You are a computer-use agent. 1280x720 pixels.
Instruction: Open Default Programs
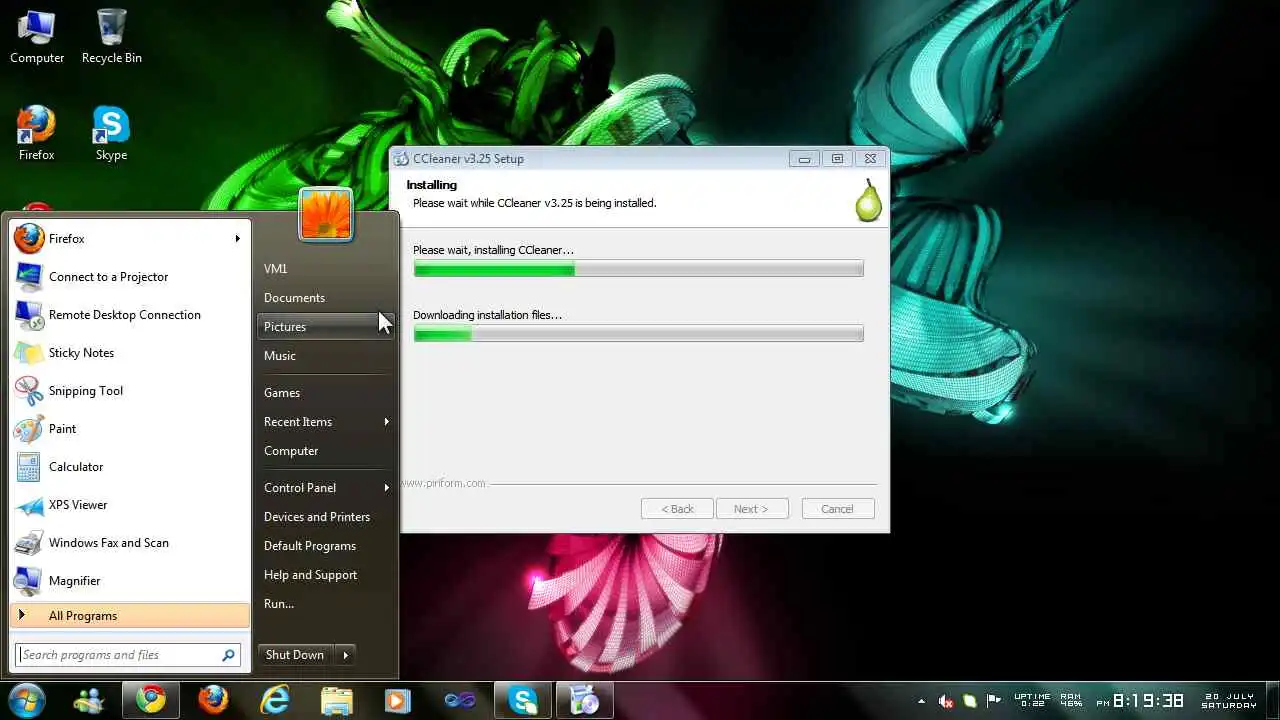point(325,546)
